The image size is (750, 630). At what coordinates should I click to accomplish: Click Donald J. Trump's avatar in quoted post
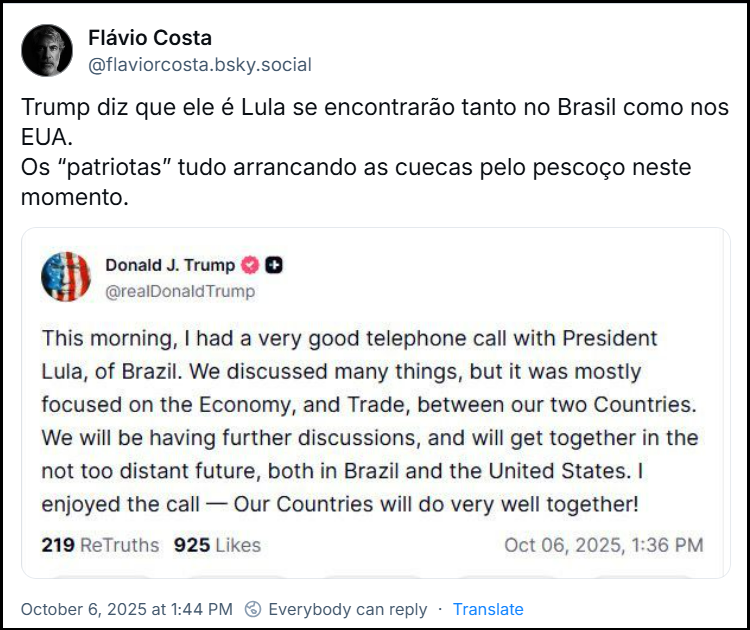pos(66,277)
